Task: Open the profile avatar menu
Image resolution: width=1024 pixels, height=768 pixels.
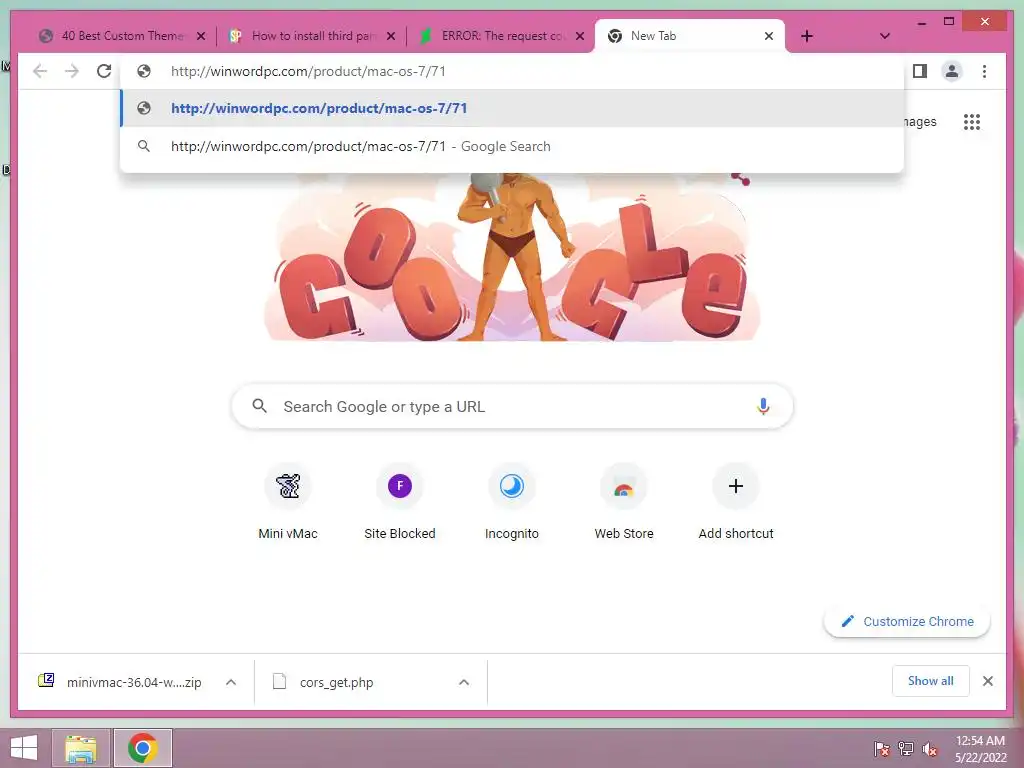Action: click(952, 71)
